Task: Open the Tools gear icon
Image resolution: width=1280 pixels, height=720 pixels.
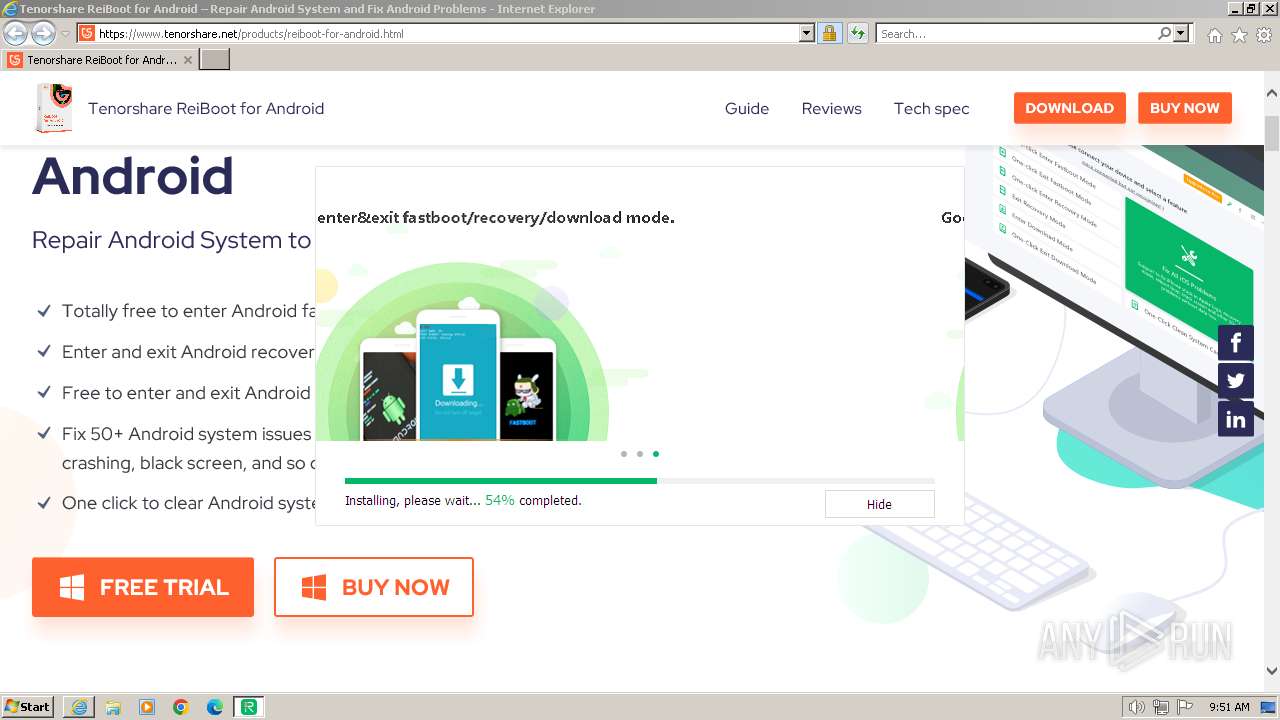Action: (x=1264, y=35)
